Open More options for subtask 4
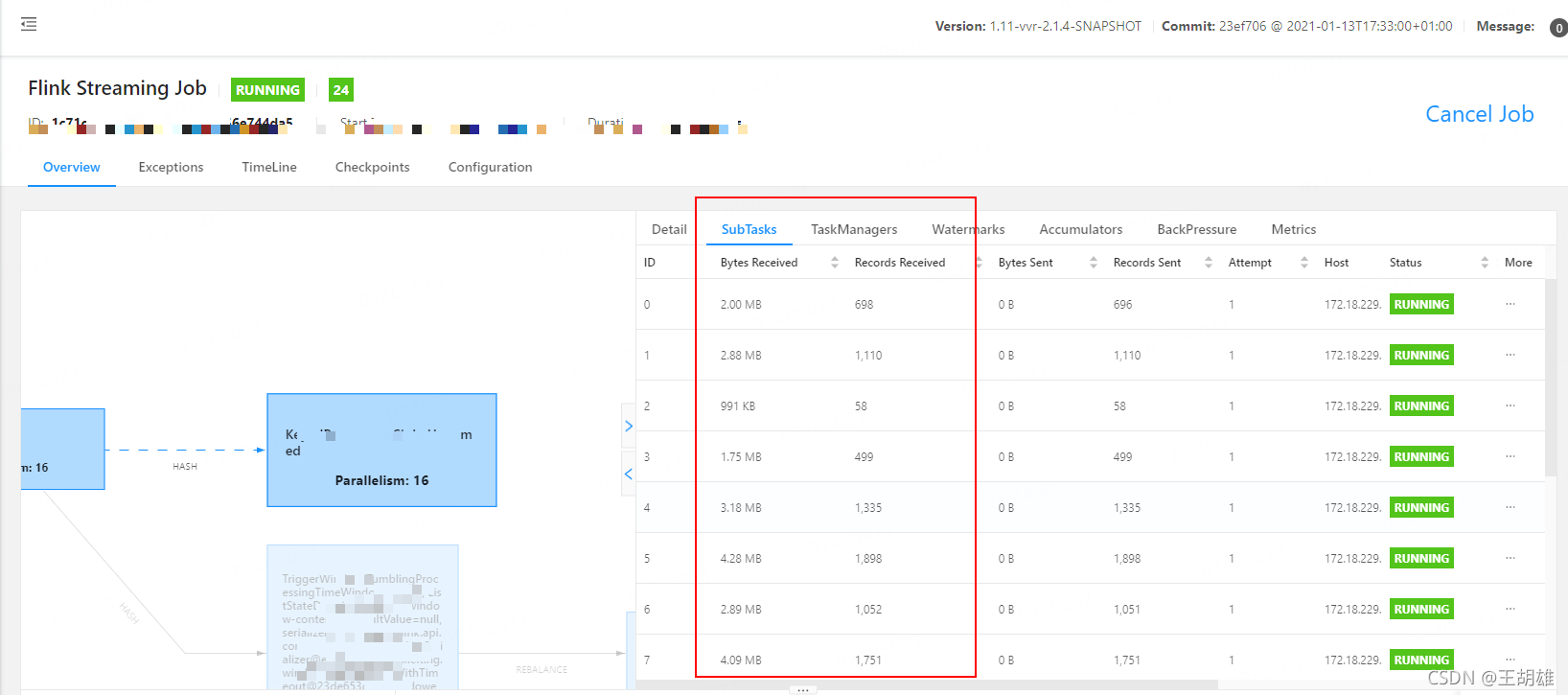 tap(1510, 507)
